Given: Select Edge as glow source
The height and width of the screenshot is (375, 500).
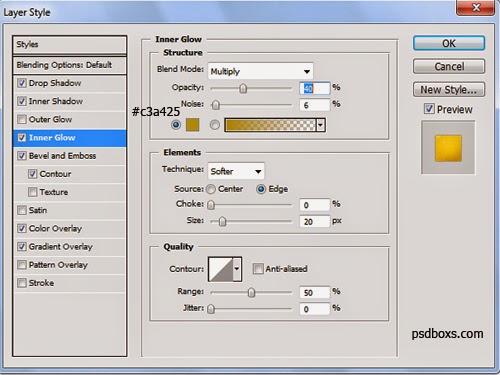Looking at the screenshot, I should (261, 189).
